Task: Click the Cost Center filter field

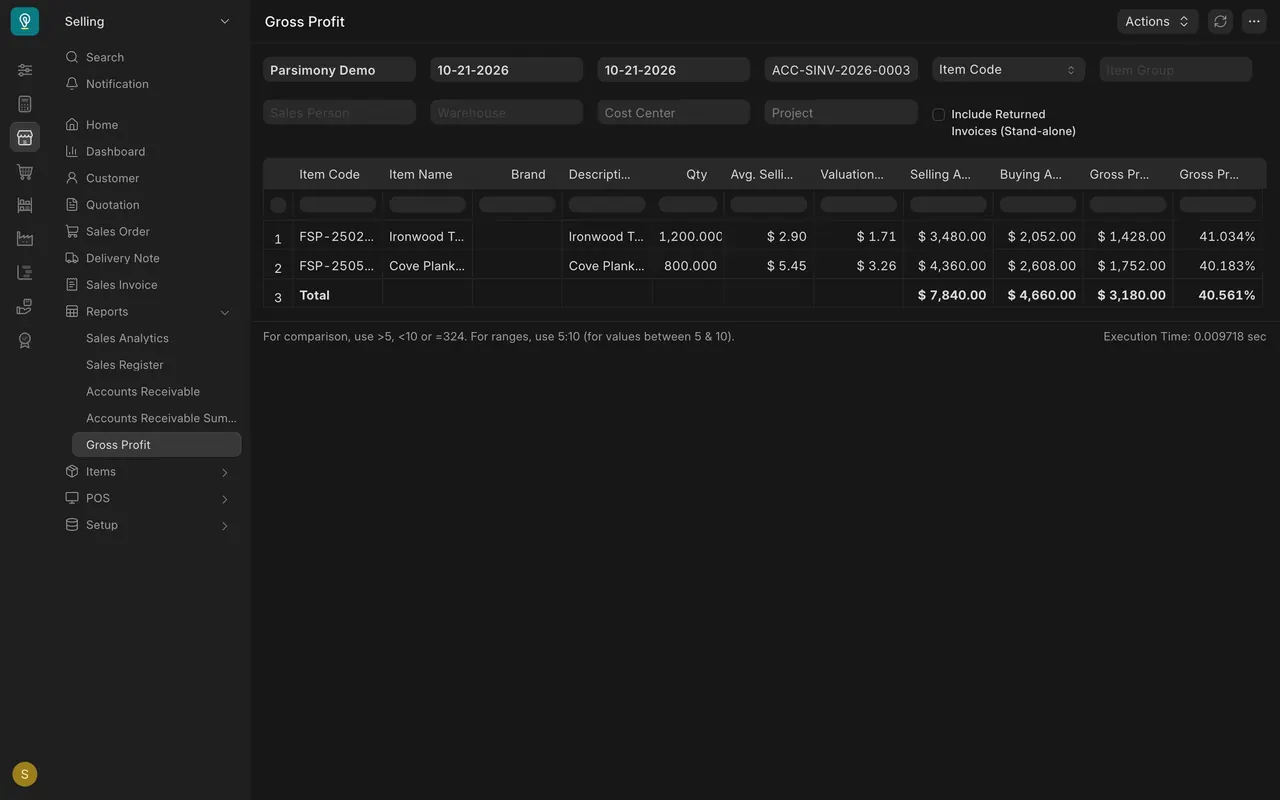Action: pyautogui.click(x=674, y=112)
